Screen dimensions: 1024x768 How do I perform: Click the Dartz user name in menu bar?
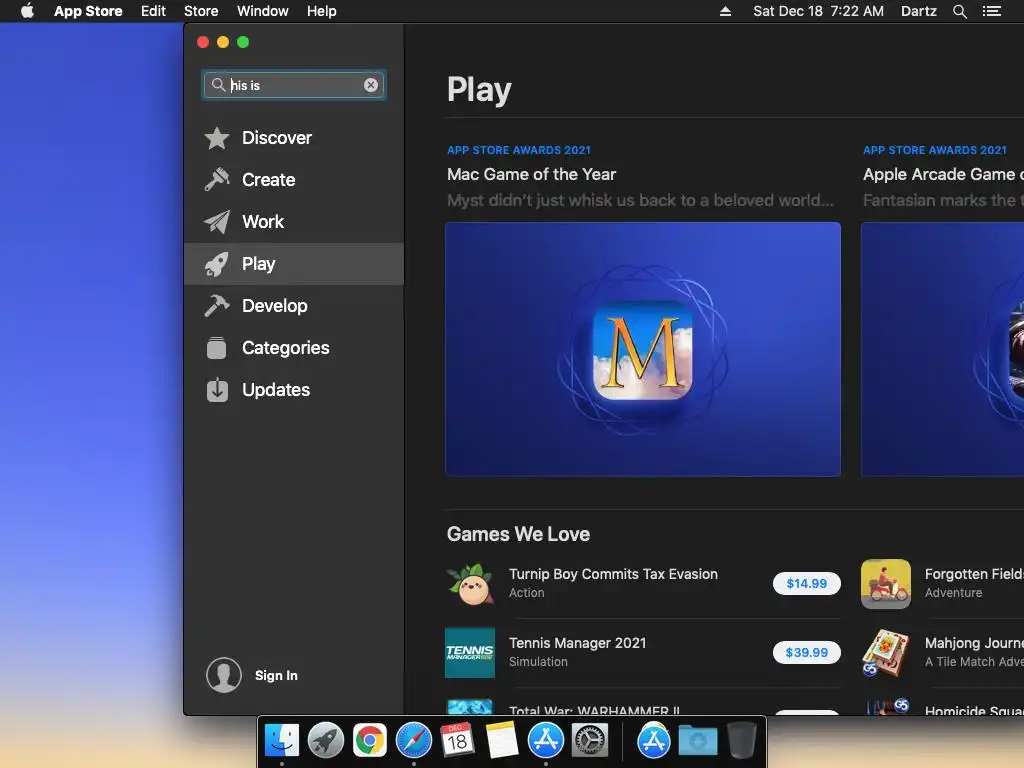919,11
